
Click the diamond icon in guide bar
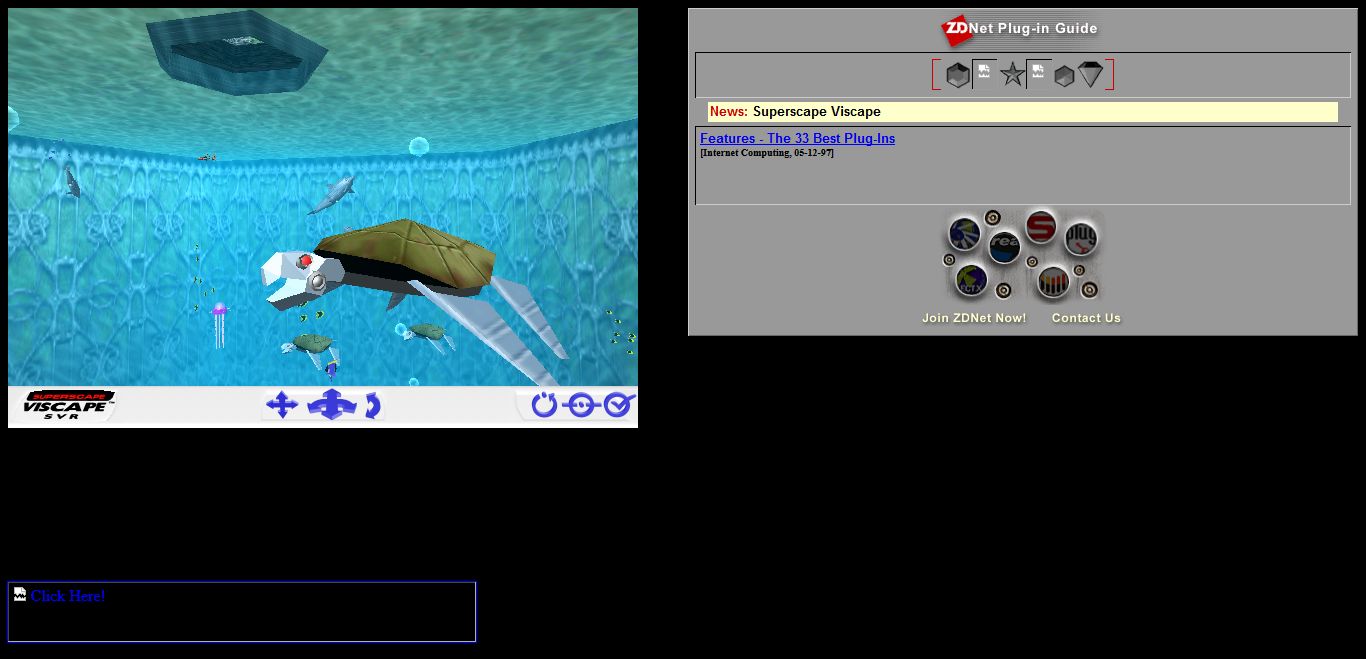(1090, 74)
